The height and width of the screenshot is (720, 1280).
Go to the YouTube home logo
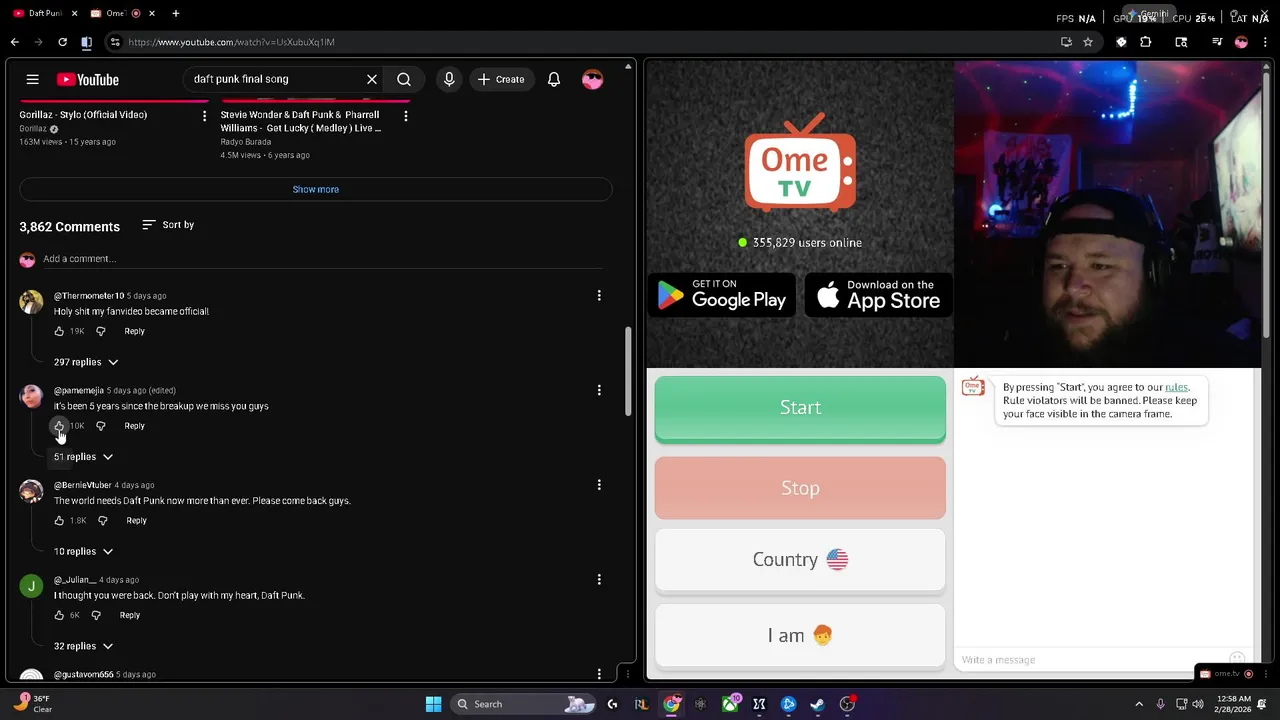point(88,80)
